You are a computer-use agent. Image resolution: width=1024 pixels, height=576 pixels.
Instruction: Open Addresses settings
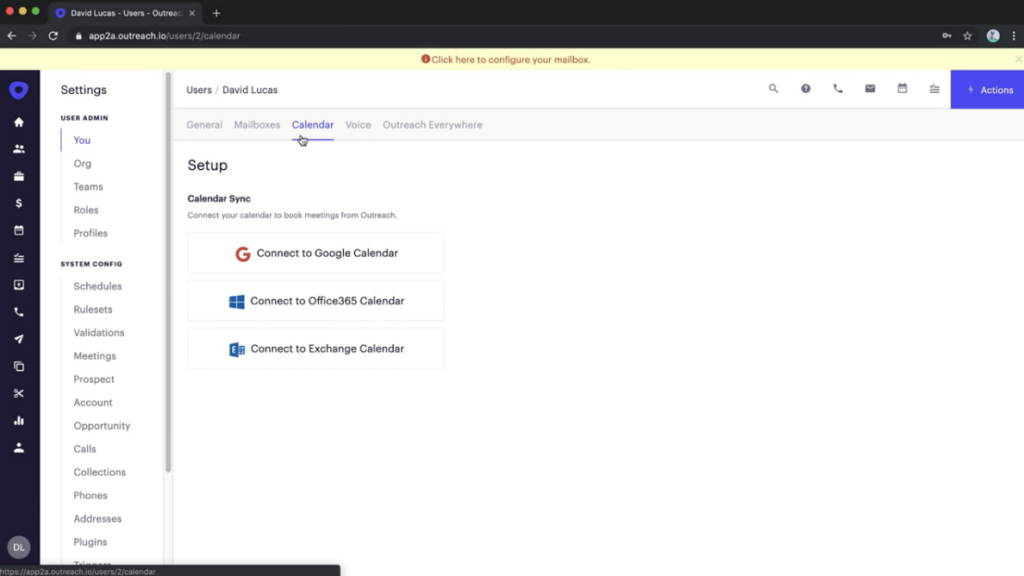(x=97, y=519)
